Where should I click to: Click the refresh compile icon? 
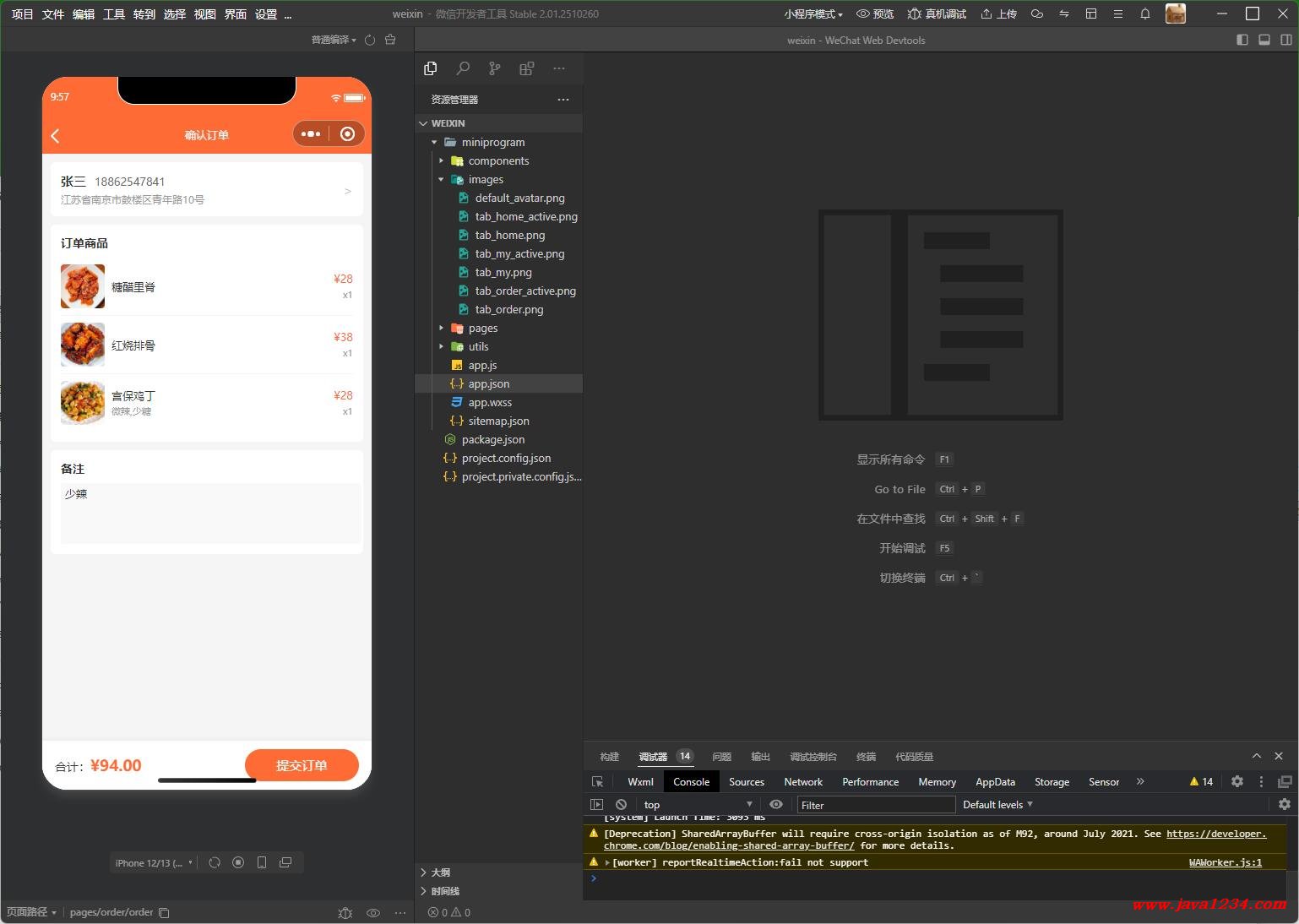pos(370,40)
